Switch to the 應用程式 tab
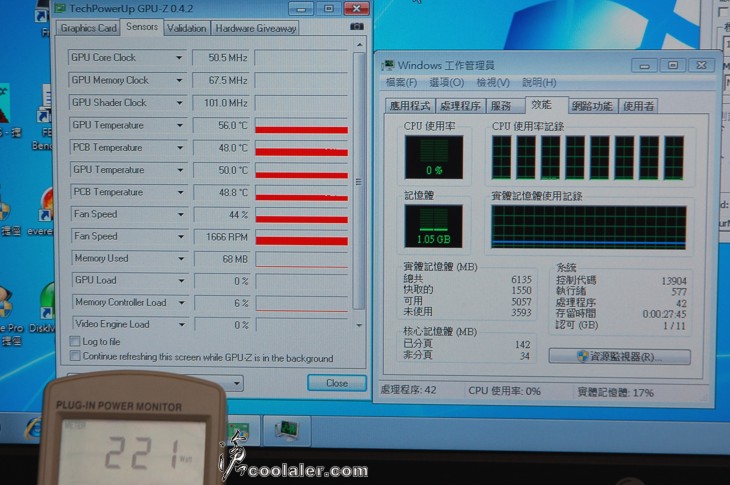730x485 pixels. coord(409,106)
